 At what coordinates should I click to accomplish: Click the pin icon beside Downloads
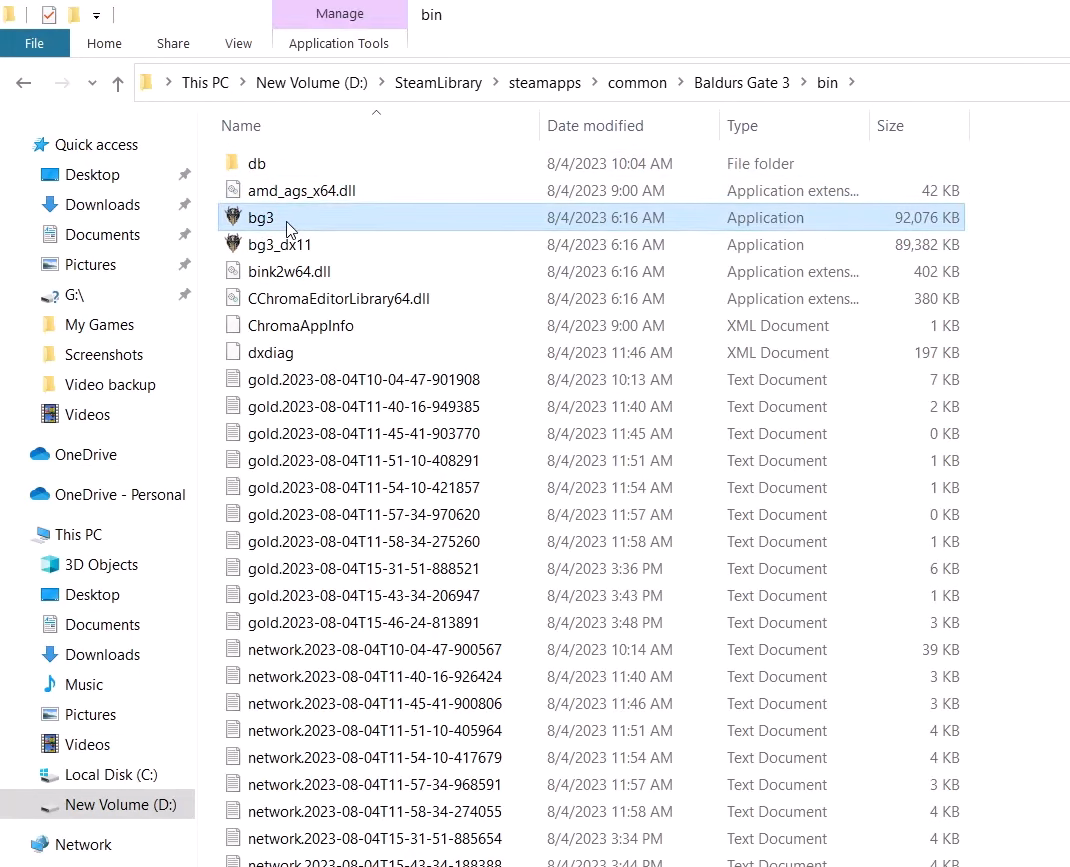(184, 205)
